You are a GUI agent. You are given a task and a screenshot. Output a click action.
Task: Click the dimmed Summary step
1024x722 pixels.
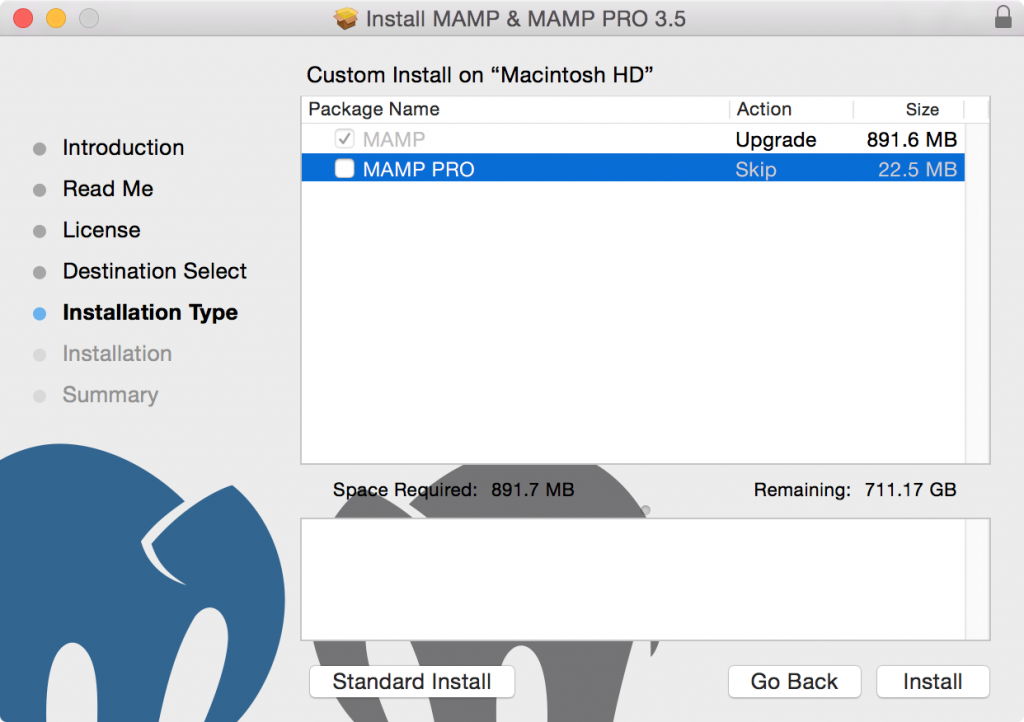click(x=110, y=395)
